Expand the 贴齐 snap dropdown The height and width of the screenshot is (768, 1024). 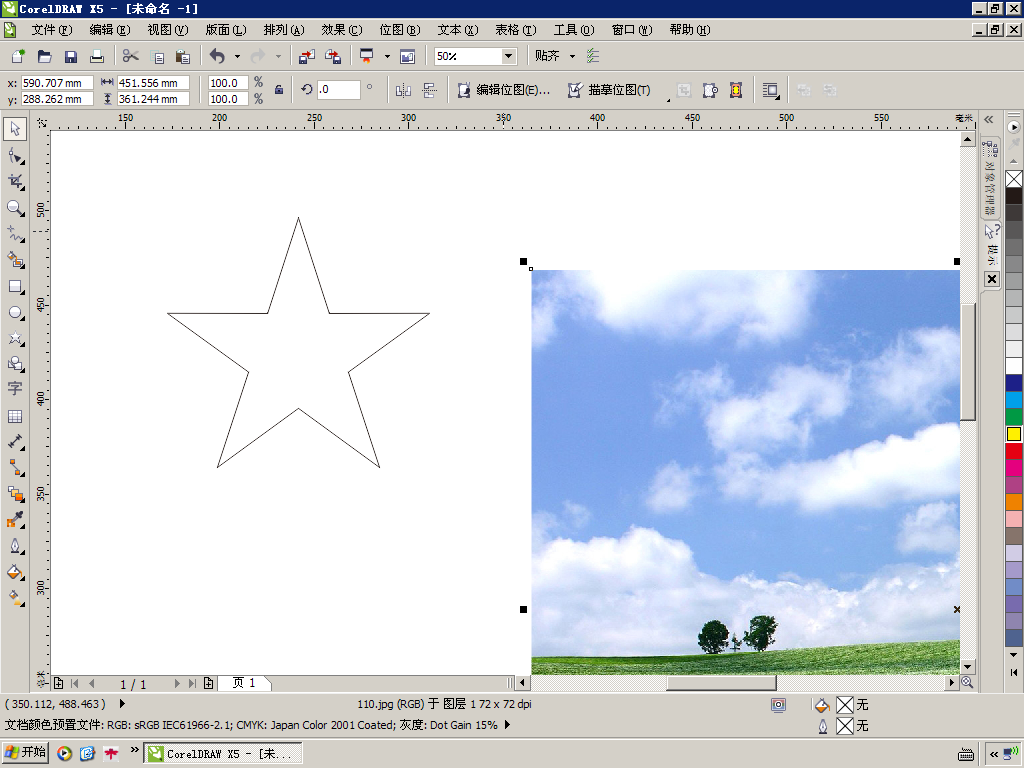[x=572, y=56]
